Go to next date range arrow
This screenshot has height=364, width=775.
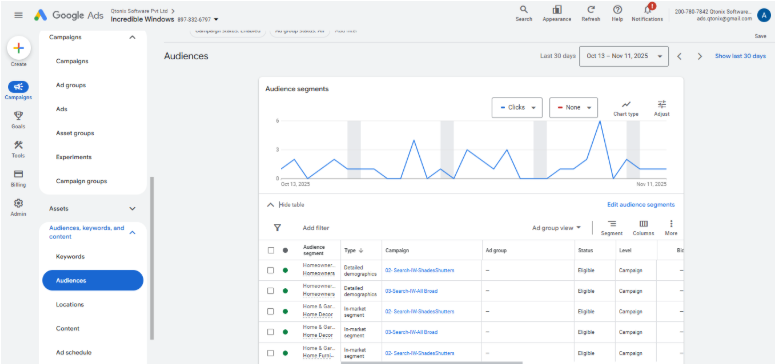[699, 56]
